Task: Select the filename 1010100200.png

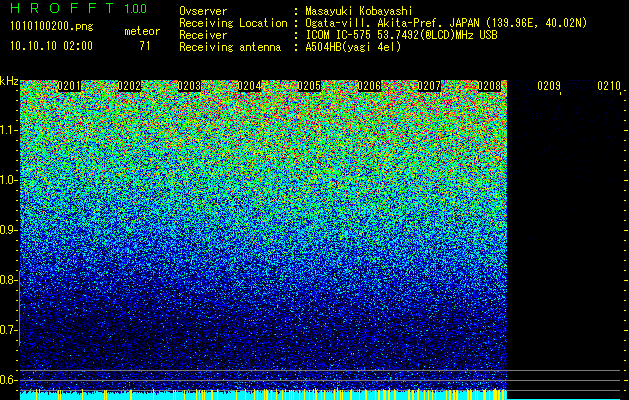Action: (52, 27)
